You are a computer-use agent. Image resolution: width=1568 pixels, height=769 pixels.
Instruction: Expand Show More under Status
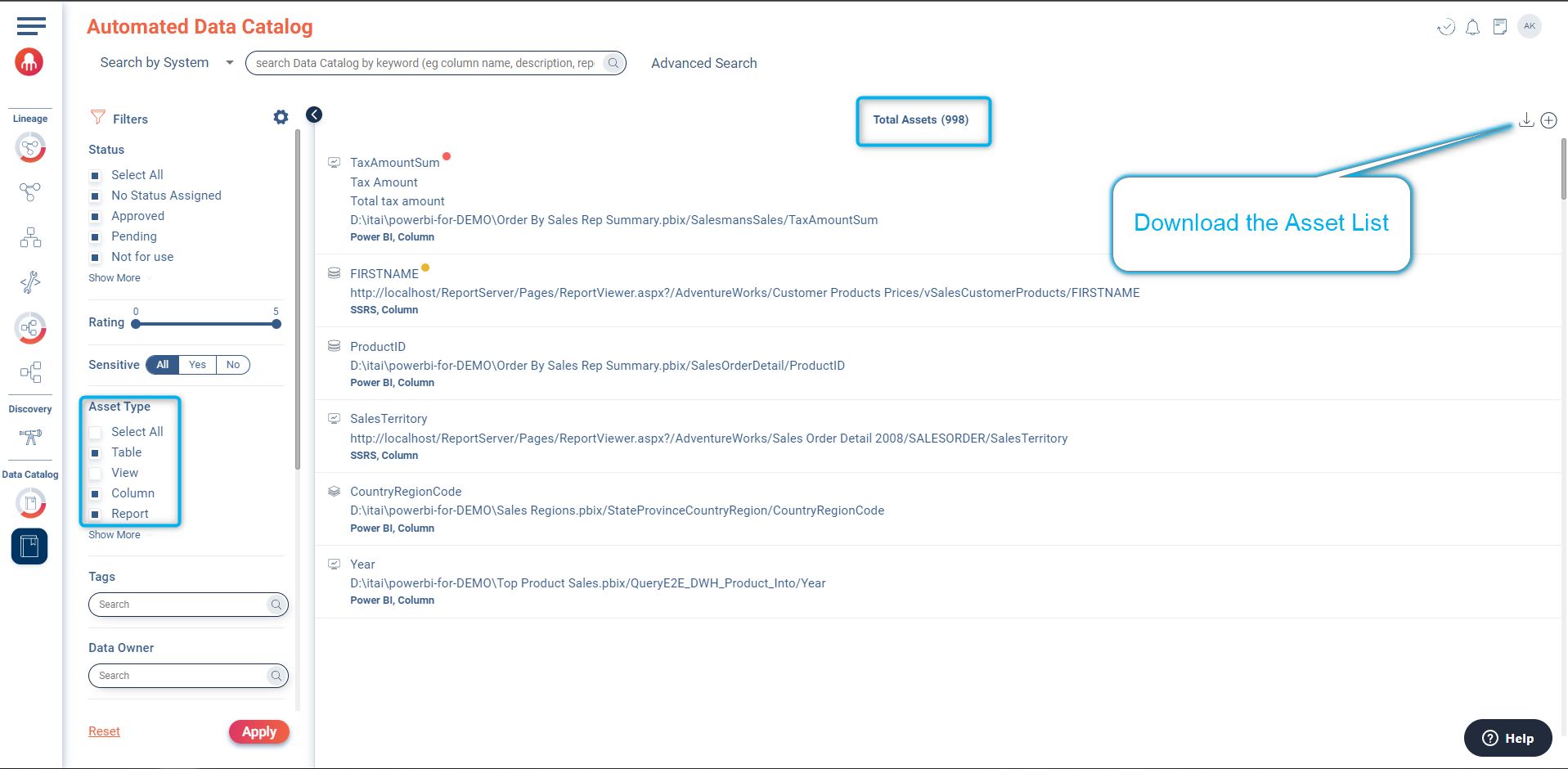(x=115, y=278)
